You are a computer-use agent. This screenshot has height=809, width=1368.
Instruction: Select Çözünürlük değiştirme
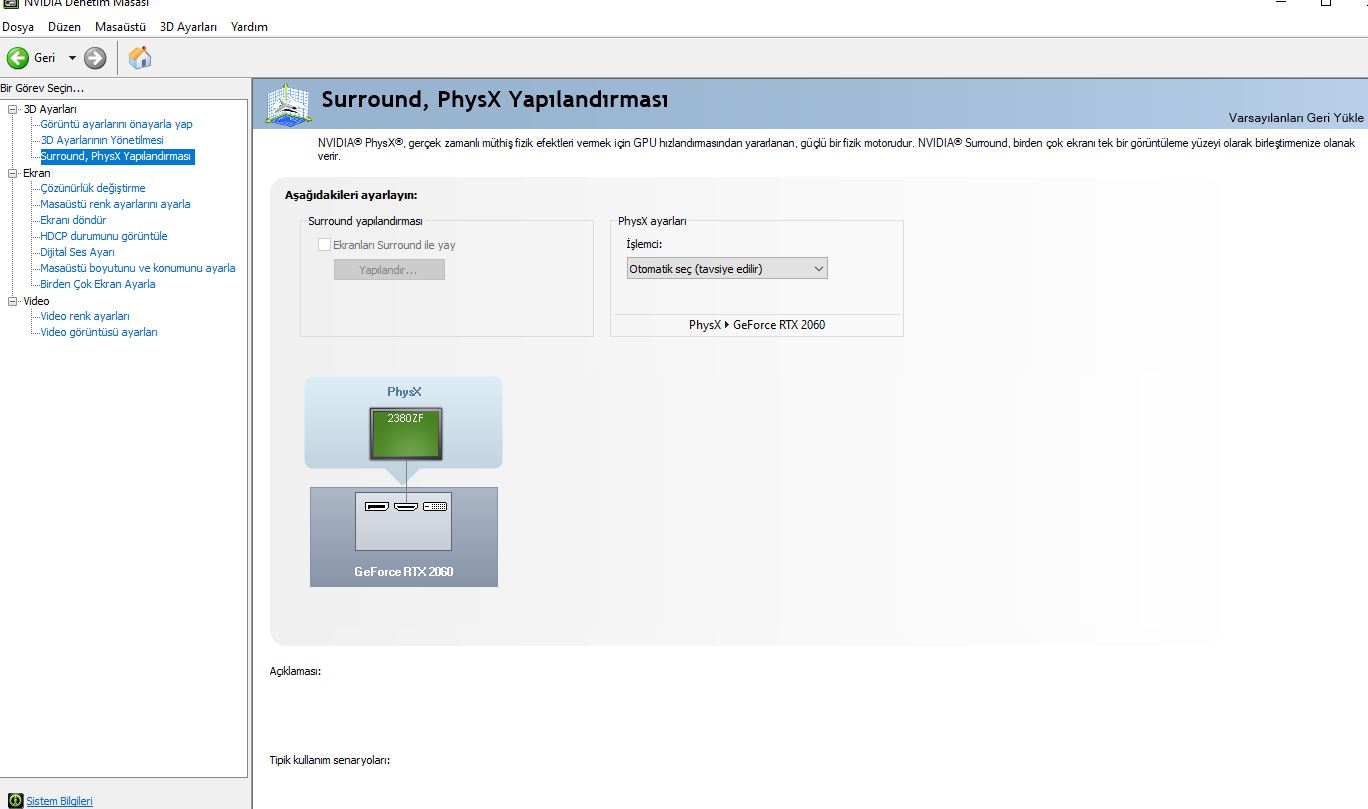click(x=93, y=188)
